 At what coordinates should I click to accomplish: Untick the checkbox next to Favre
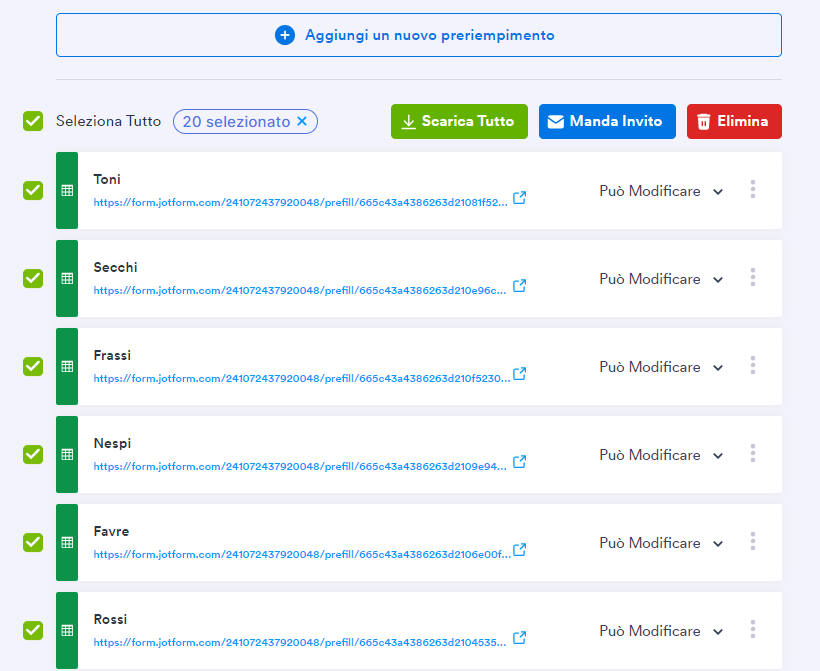33,542
